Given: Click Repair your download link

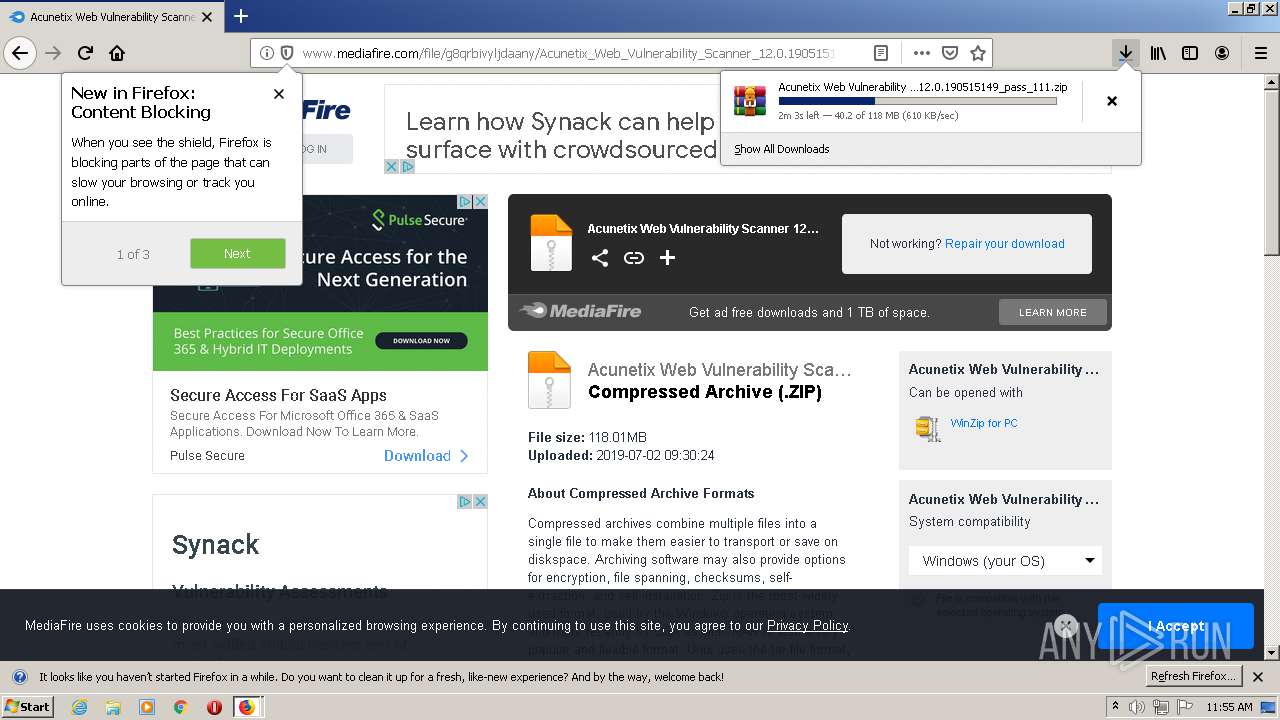Looking at the screenshot, I should 1004,243.
